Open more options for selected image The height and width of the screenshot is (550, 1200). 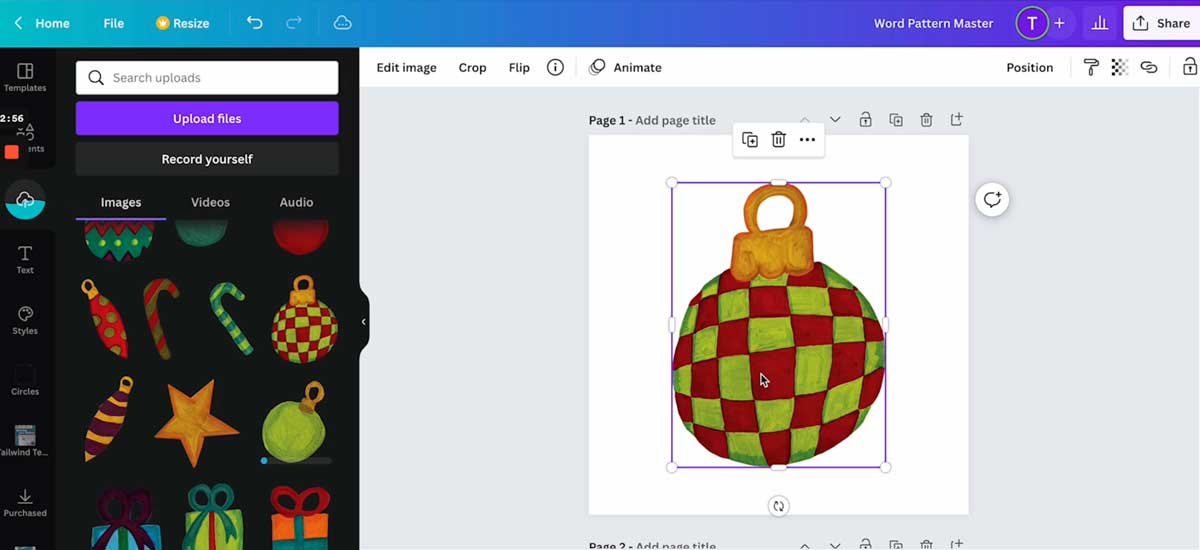click(x=807, y=140)
